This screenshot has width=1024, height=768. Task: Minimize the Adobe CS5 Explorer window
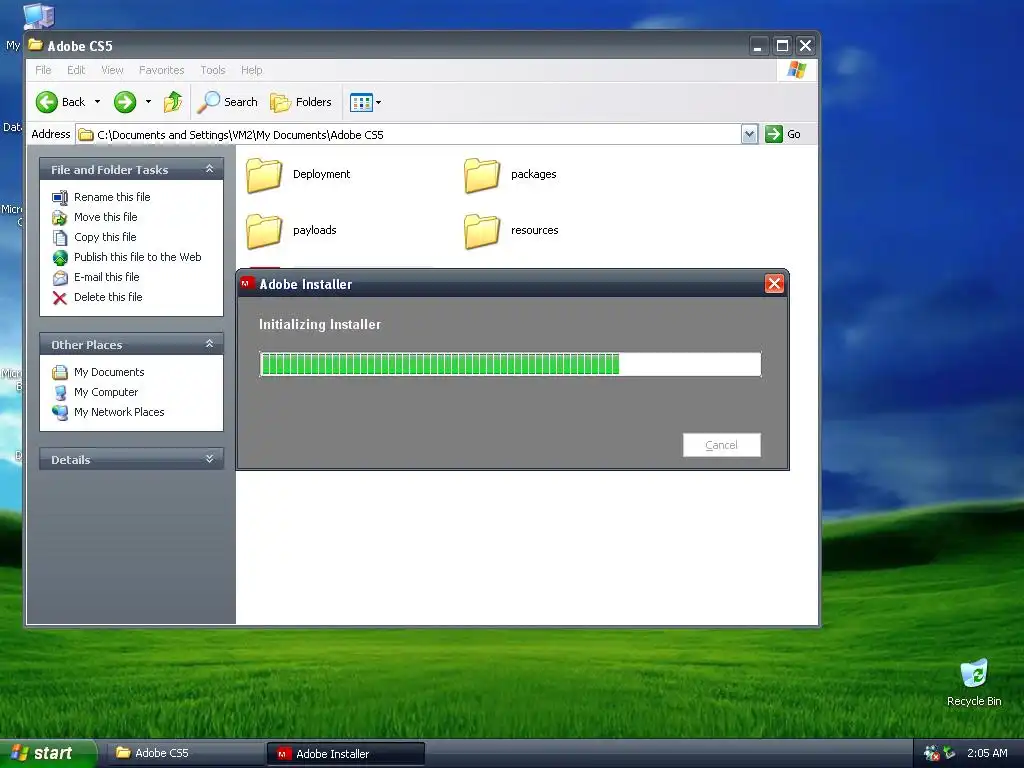[x=758, y=46]
